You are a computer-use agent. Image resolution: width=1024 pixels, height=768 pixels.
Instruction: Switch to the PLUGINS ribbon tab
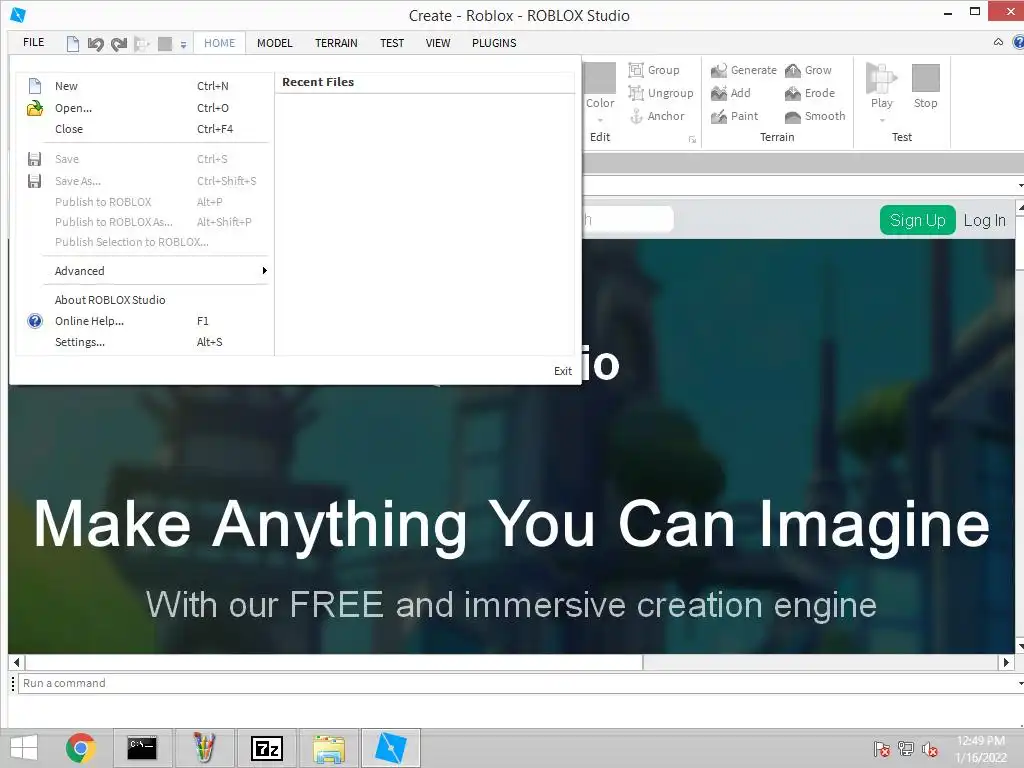(494, 43)
